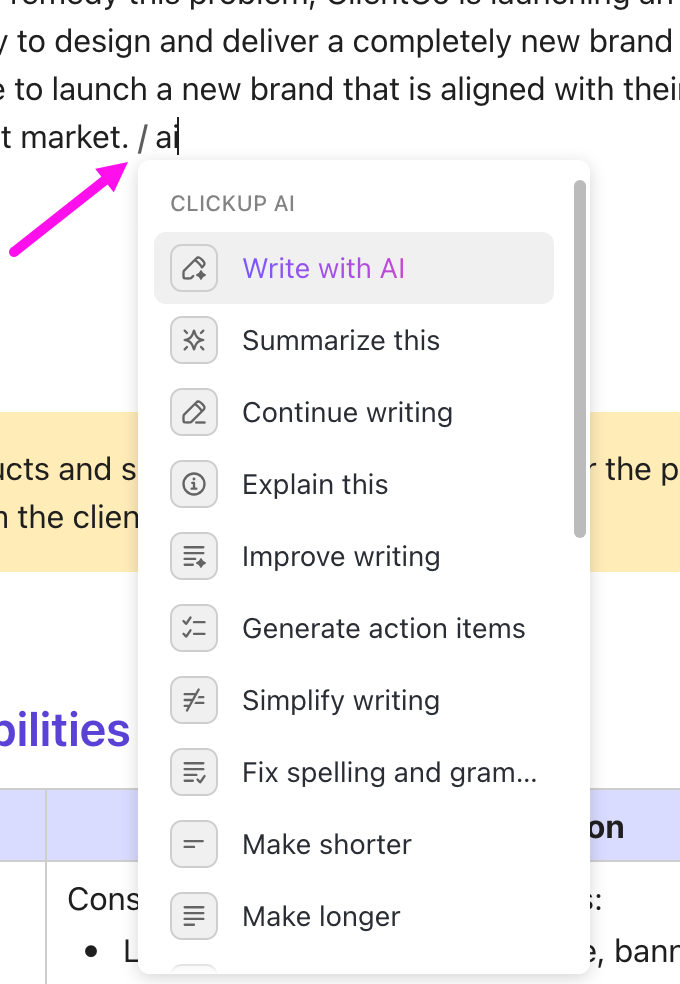The image size is (680, 984).
Task: Click the Continue writing pencil icon
Action: point(194,412)
